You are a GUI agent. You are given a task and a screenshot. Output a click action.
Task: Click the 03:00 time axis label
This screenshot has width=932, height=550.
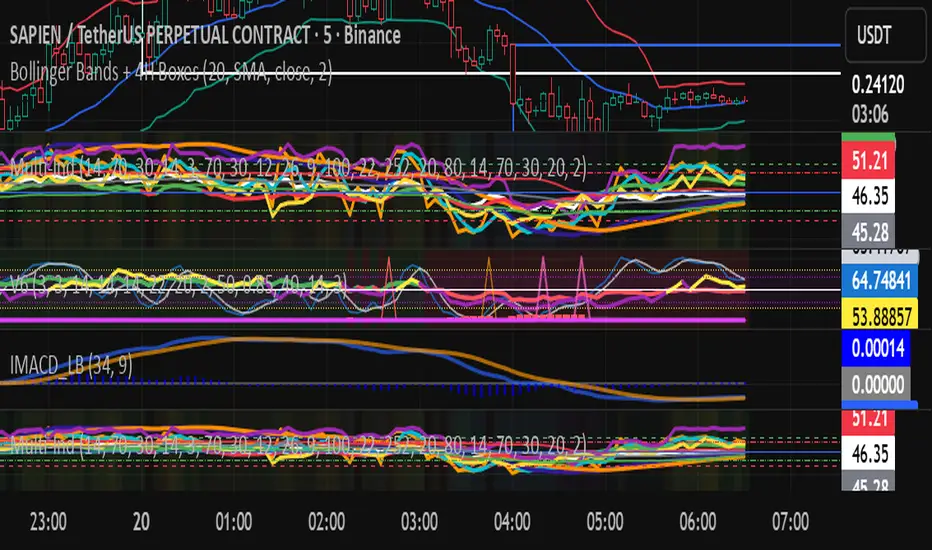419,522
